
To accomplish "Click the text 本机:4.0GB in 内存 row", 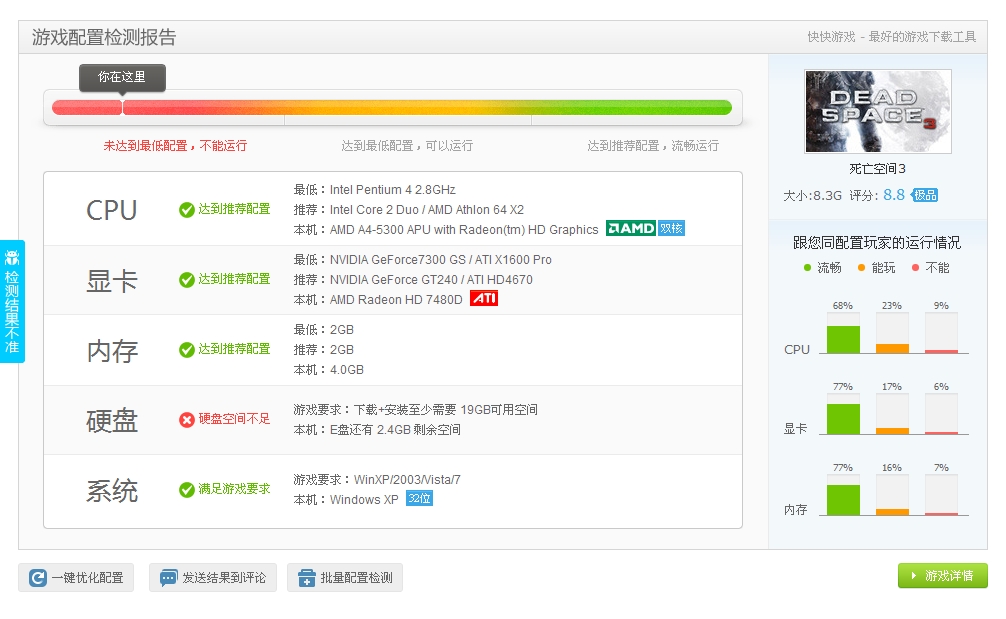I will coord(328,369).
